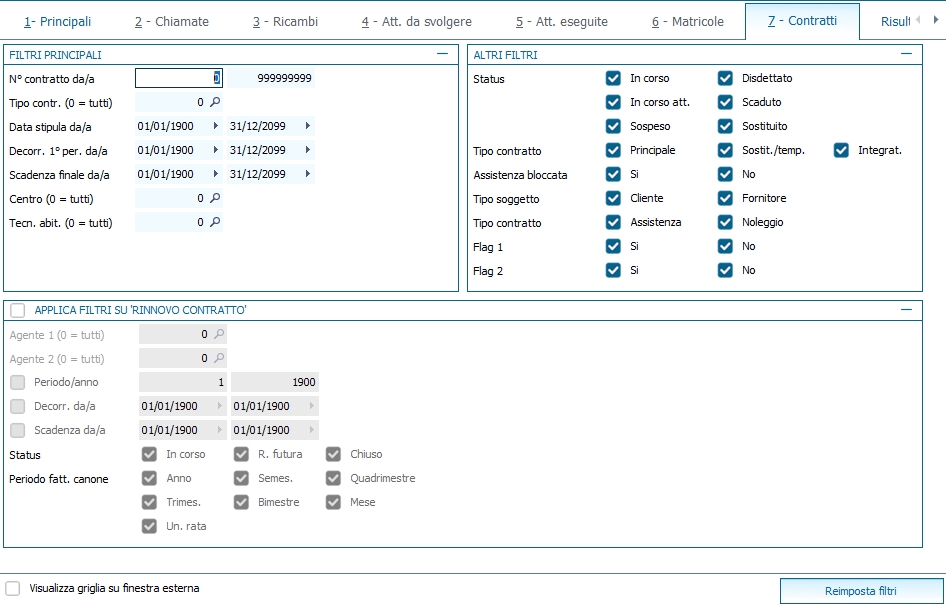The height and width of the screenshot is (604, 946).
Task: Open date picker for Data stipula start
Action: coord(216,126)
